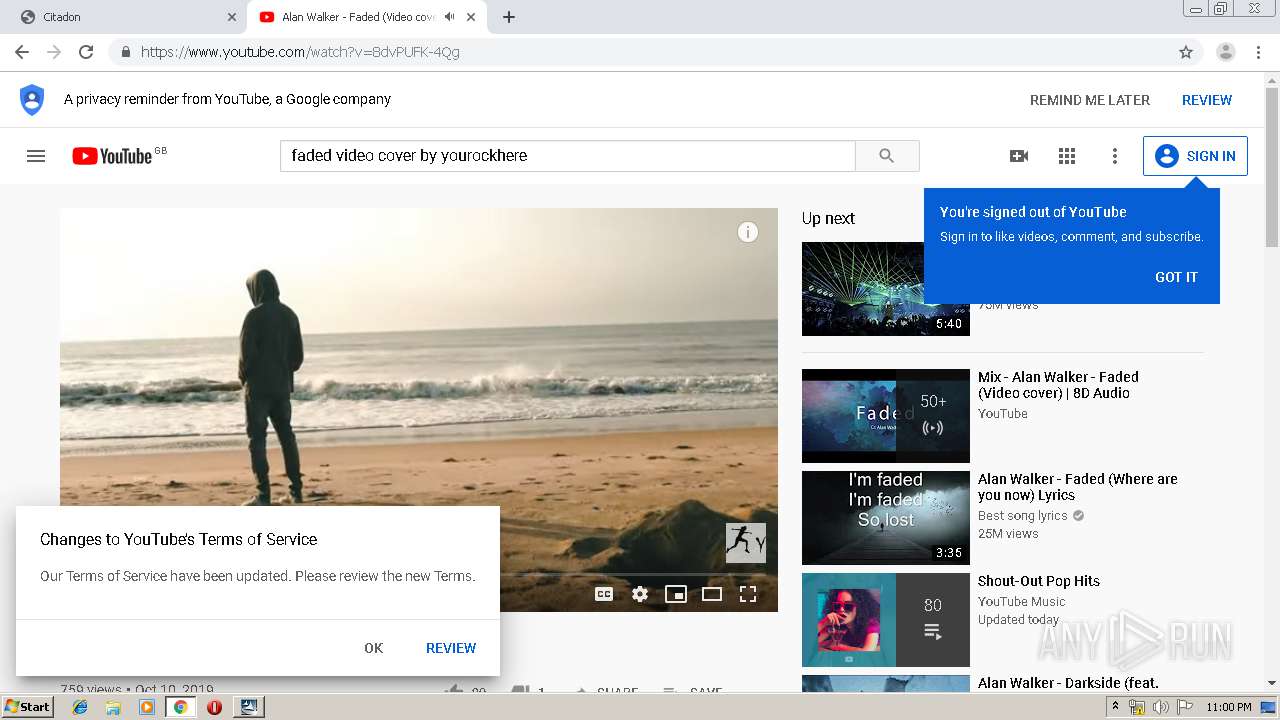Open the player settings gear
The image size is (1280, 720).
pyautogui.click(x=640, y=594)
